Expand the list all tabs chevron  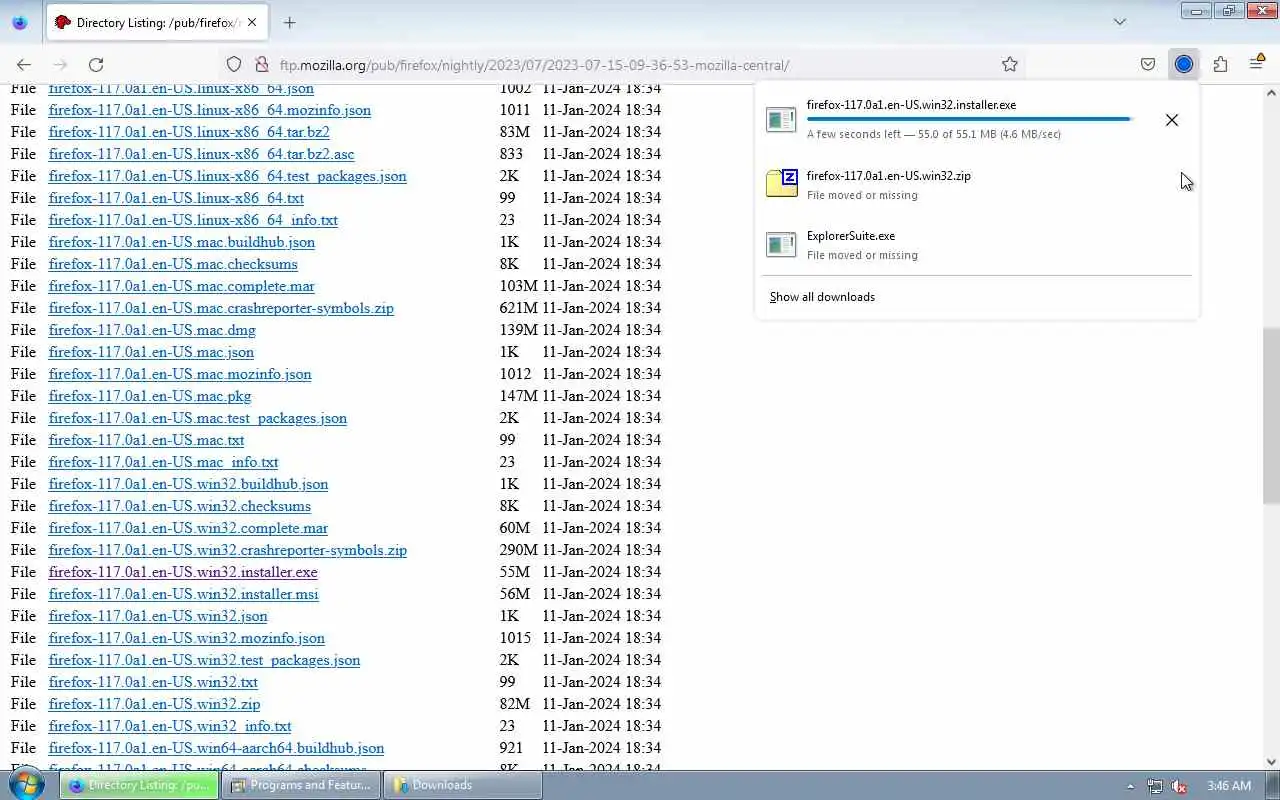[x=1120, y=22]
